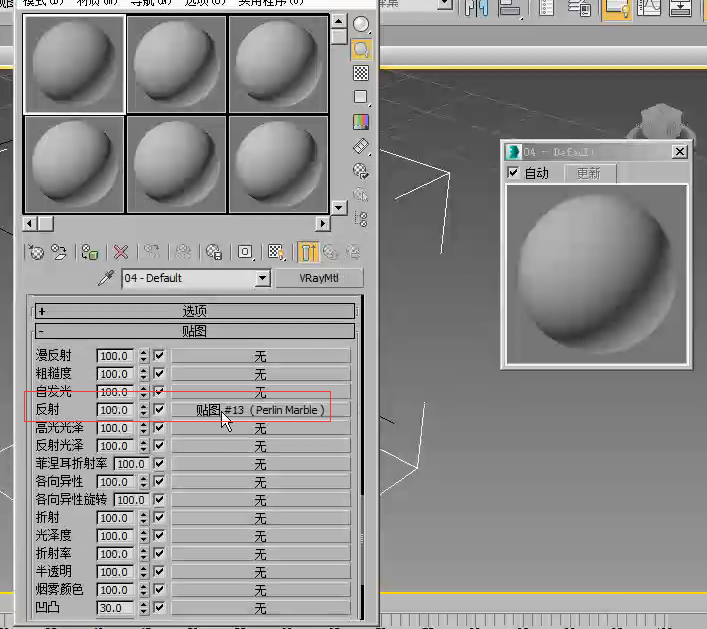Toggle the highlighted Show End Result icon

tap(308, 252)
